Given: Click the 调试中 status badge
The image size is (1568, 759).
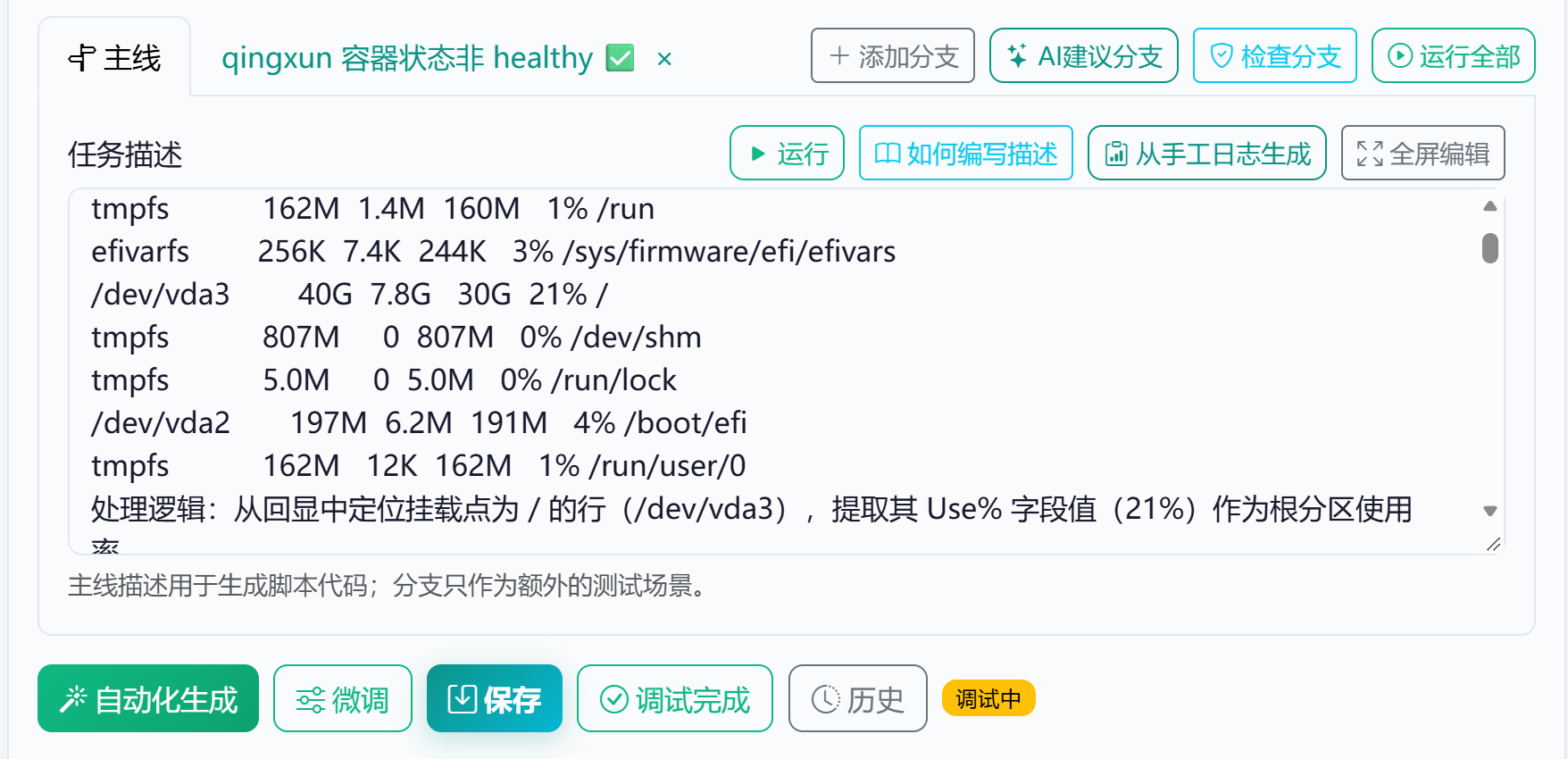Looking at the screenshot, I should coord(988,698).
